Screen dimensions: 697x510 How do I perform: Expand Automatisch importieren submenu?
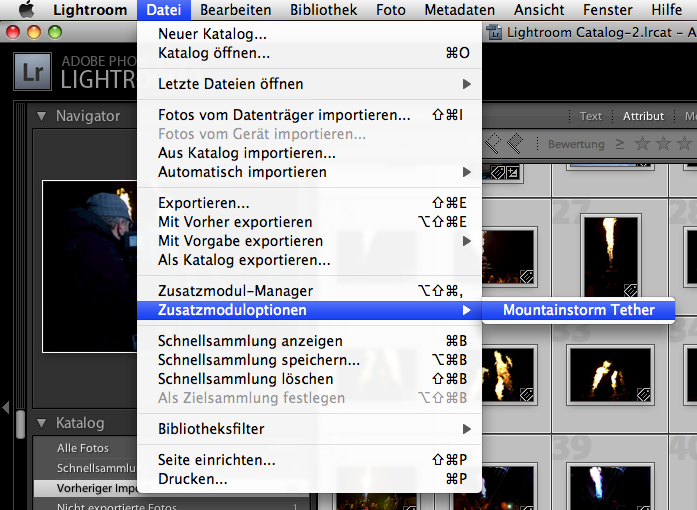click(x=309, y=172)
